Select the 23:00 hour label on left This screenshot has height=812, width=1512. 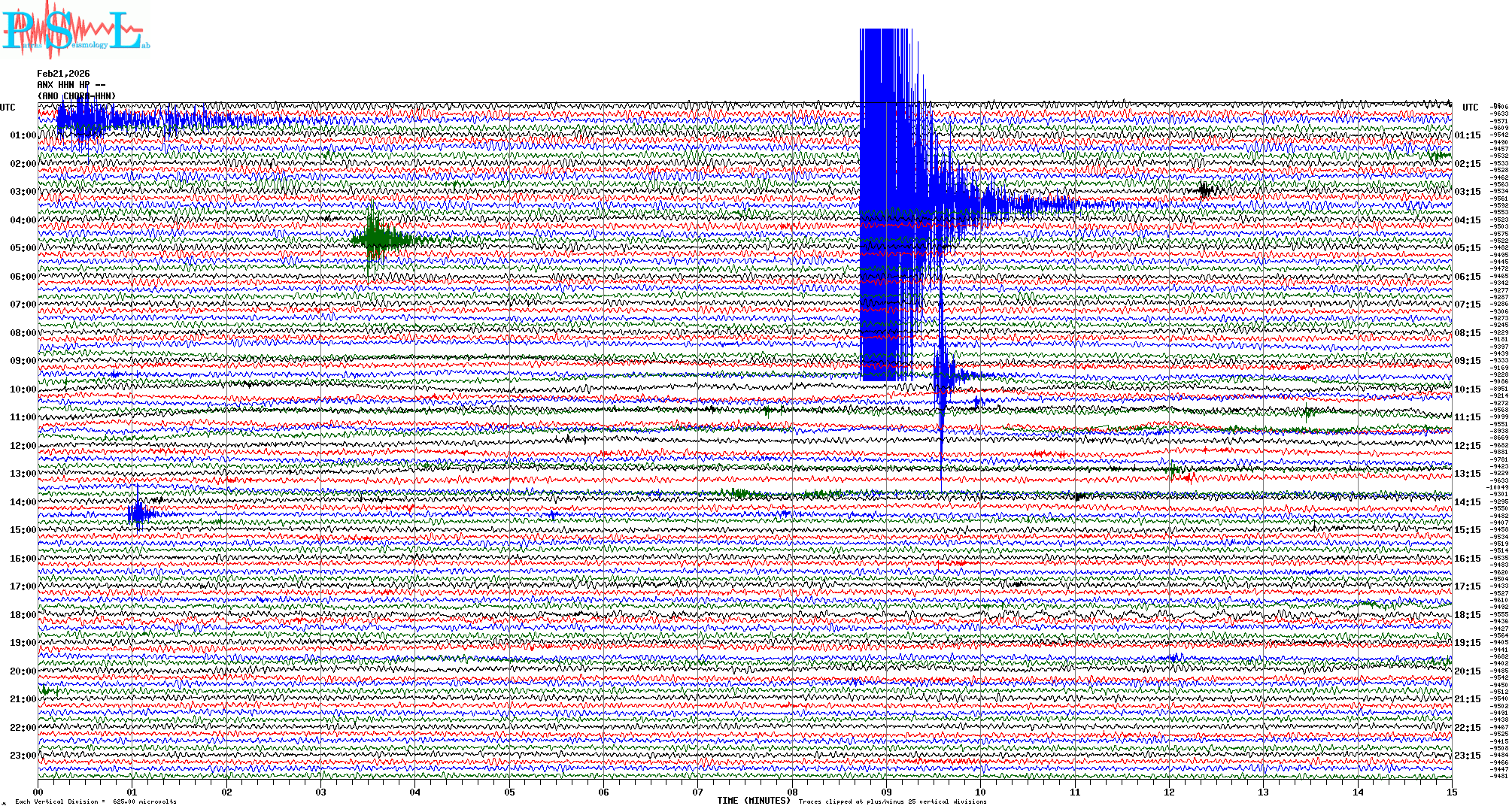click(23, 756)
